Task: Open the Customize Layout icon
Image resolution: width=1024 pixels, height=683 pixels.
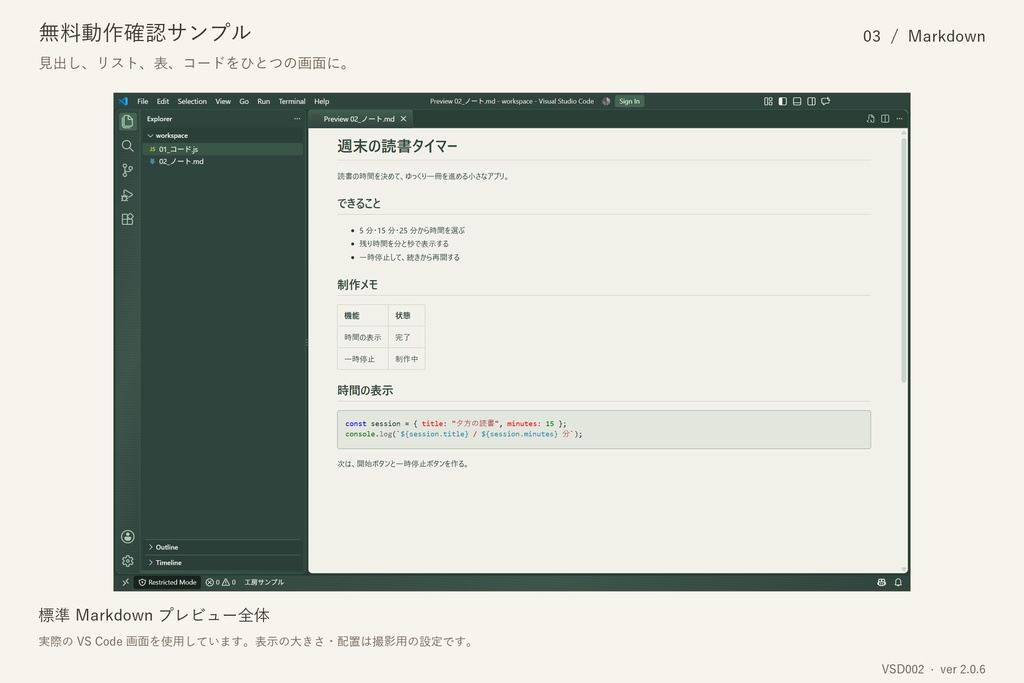Action: [768, 101]
